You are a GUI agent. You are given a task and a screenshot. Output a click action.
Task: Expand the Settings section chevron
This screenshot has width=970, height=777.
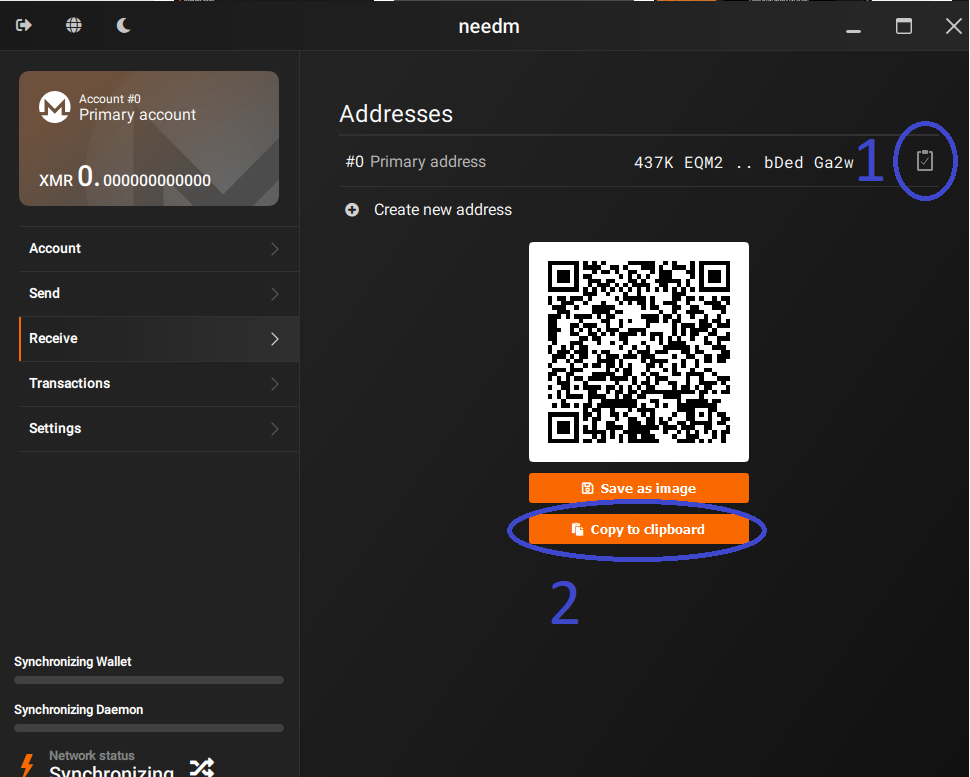(274, 429)
